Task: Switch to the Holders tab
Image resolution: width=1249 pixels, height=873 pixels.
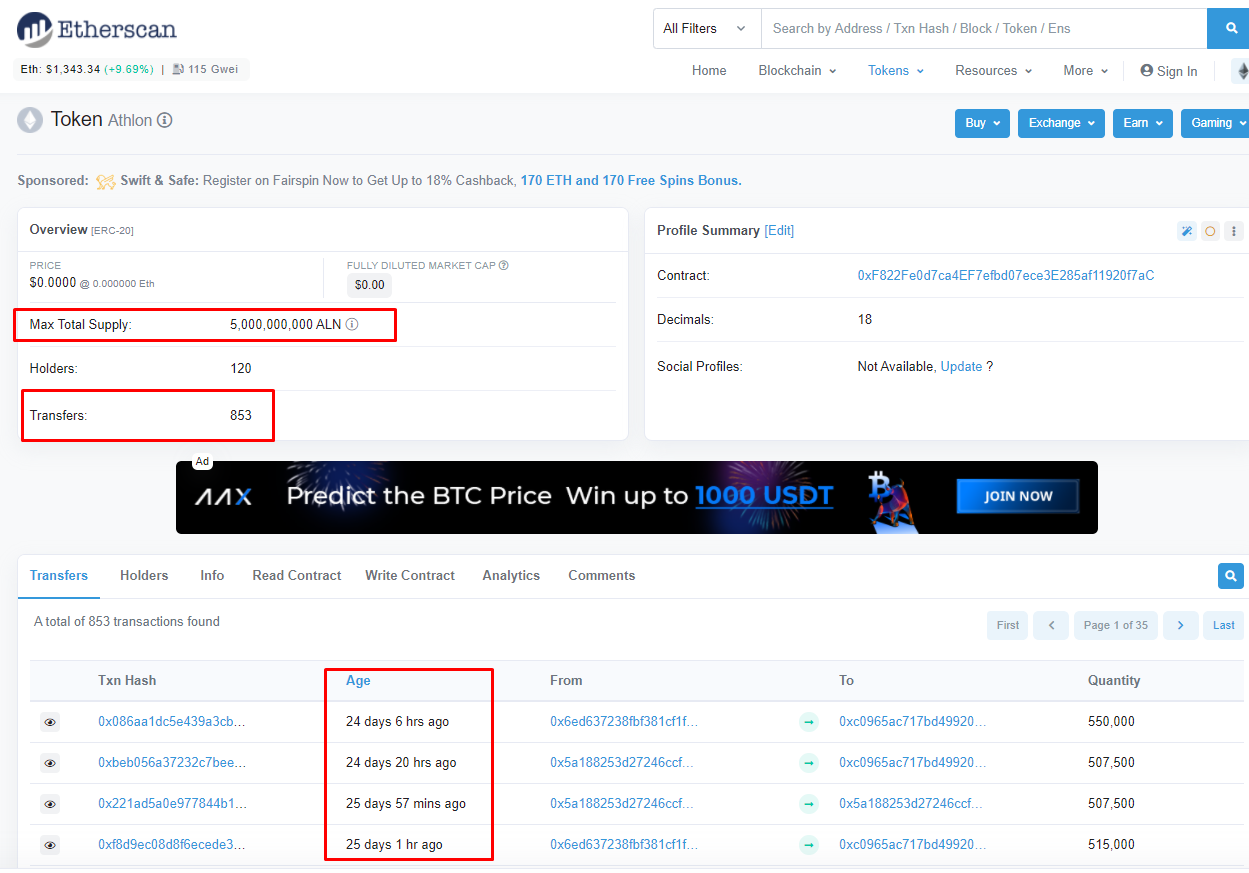Action: pos(144,576)
